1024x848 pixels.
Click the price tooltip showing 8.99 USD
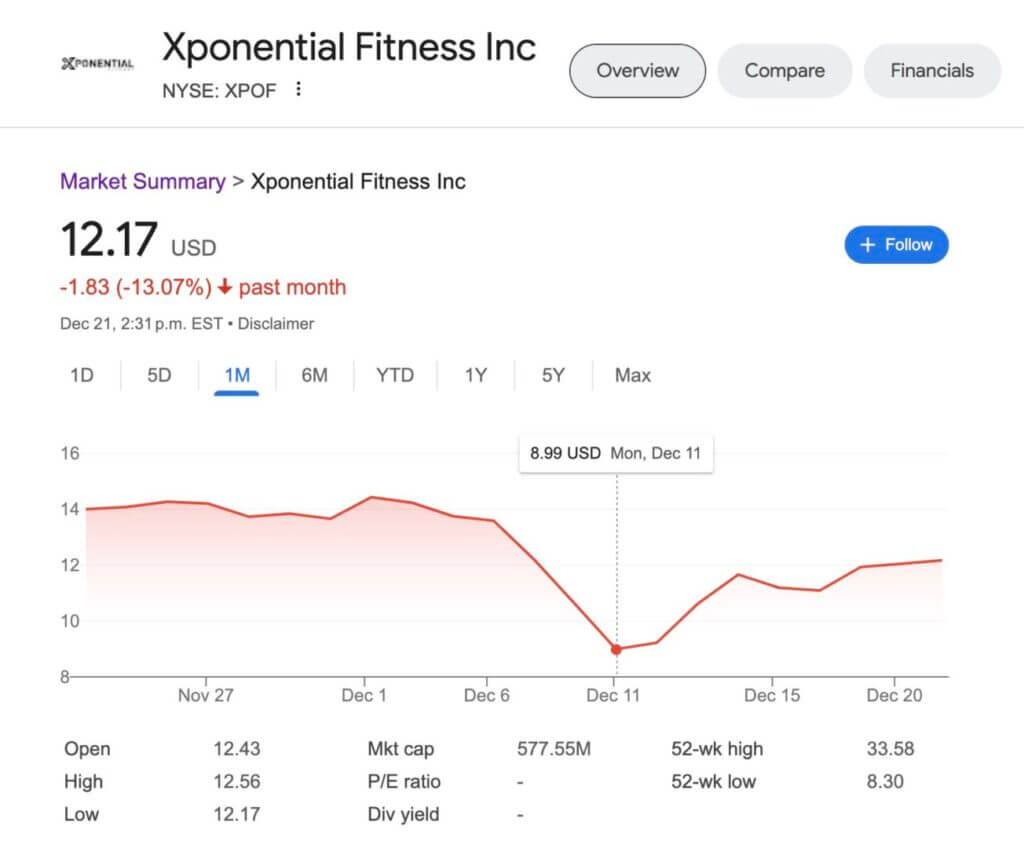click(616, 453)
